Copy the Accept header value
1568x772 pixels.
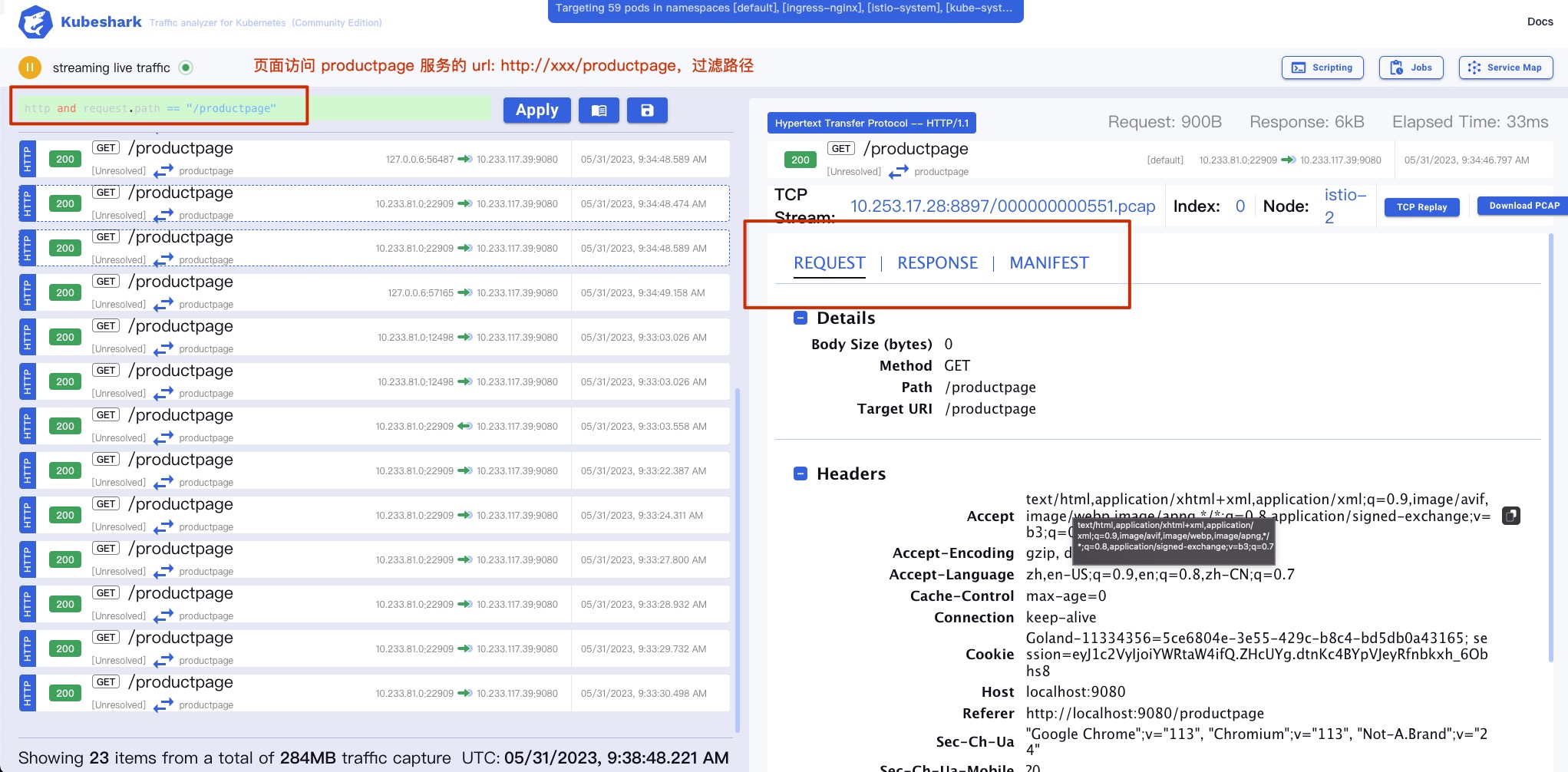click(x=1510, y=516)
